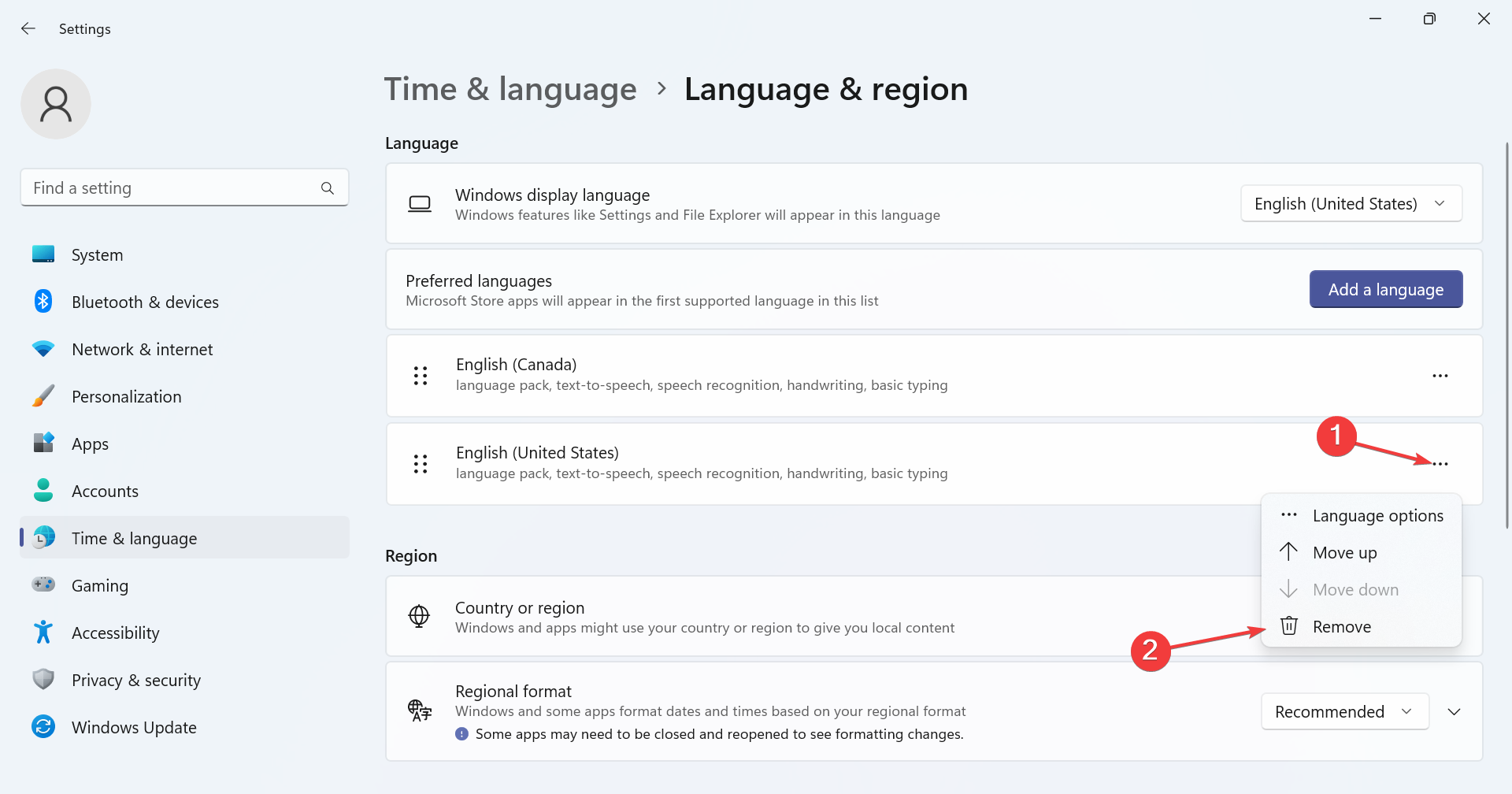Open Accessibility settings

[x=184, y=633]
